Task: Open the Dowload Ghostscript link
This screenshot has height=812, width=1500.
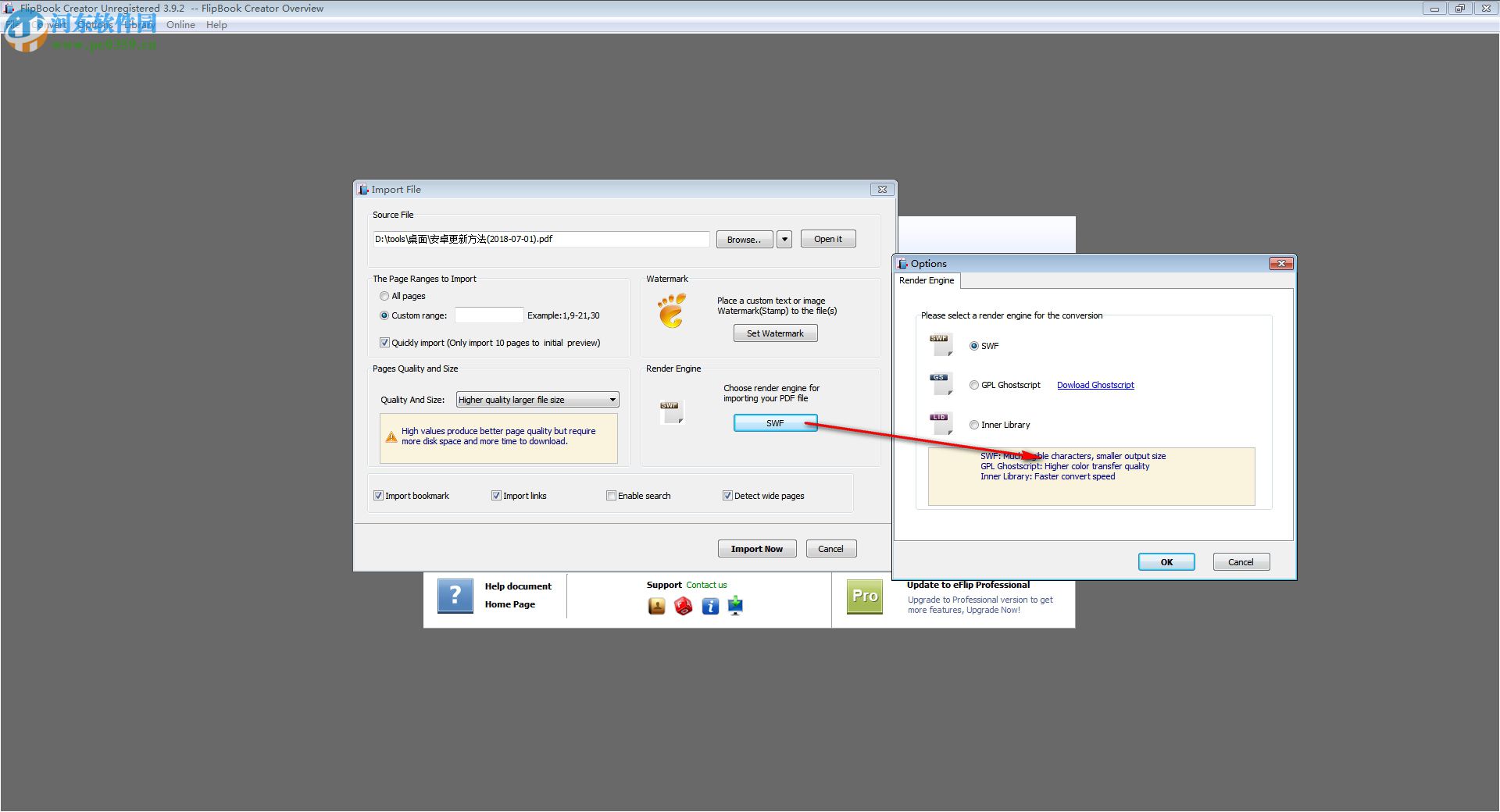Action: tap(1095, 385)
